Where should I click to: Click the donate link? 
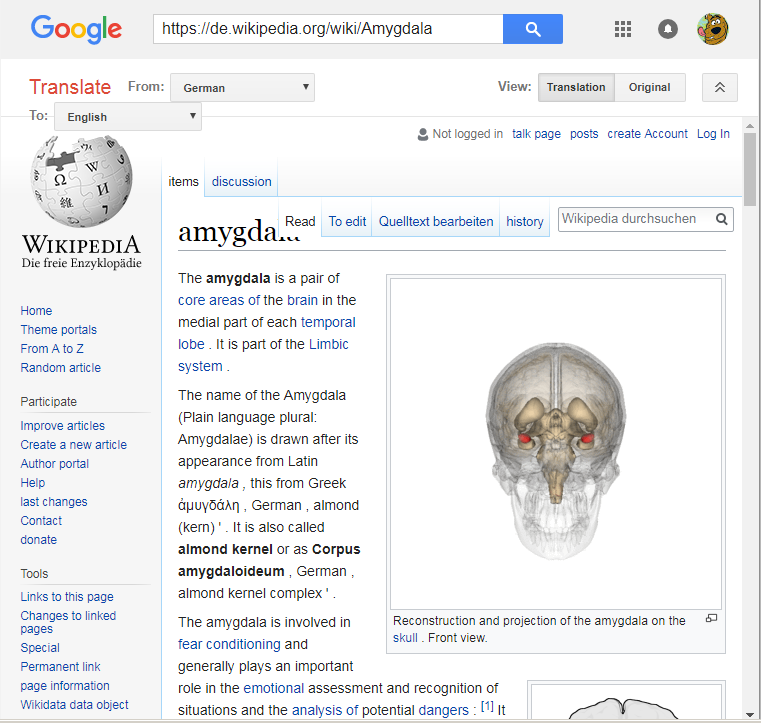coord(38,540)
